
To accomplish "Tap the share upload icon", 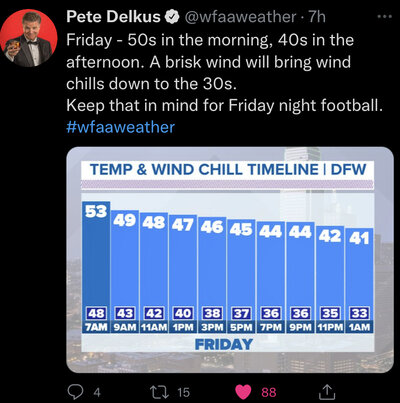I will [x=326, y=392].
